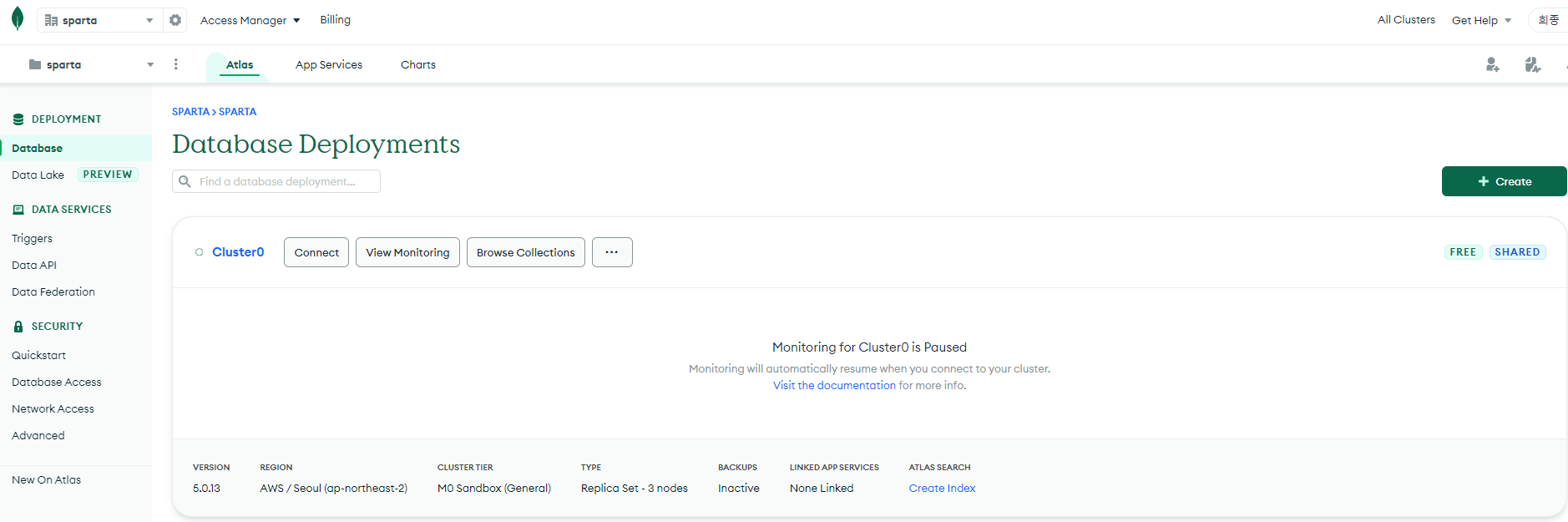
Task: Click region AWS / Seoul (ap-northeast-2)
Action: [x=333, y=488]
